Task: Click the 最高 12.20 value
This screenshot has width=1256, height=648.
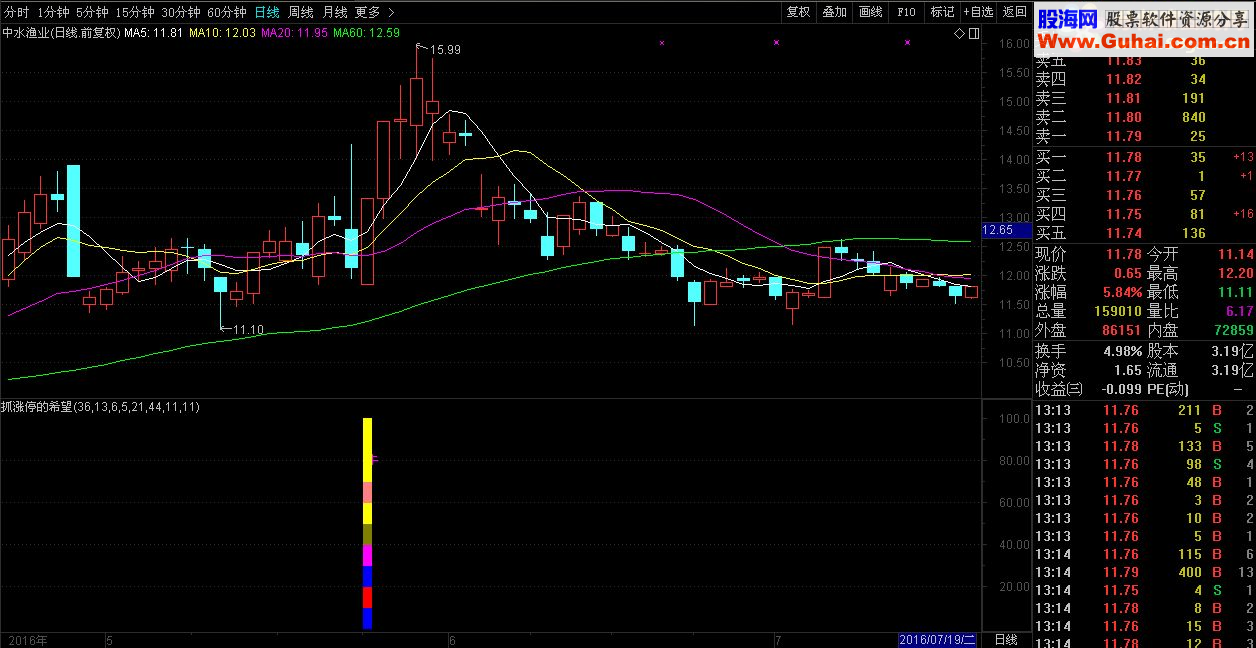Action: pos(1237,274)
